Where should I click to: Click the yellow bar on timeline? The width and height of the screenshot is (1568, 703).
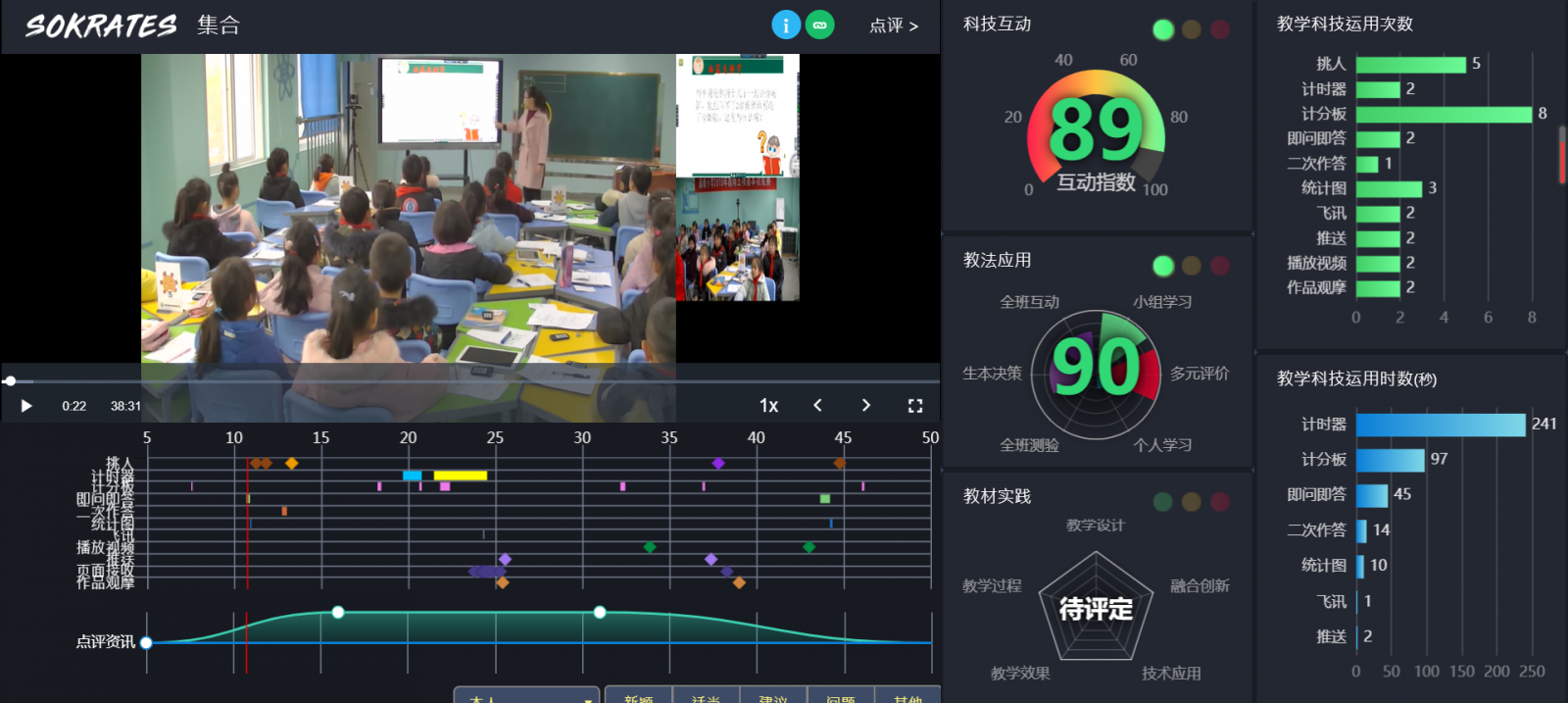click(x=460, y=476)
